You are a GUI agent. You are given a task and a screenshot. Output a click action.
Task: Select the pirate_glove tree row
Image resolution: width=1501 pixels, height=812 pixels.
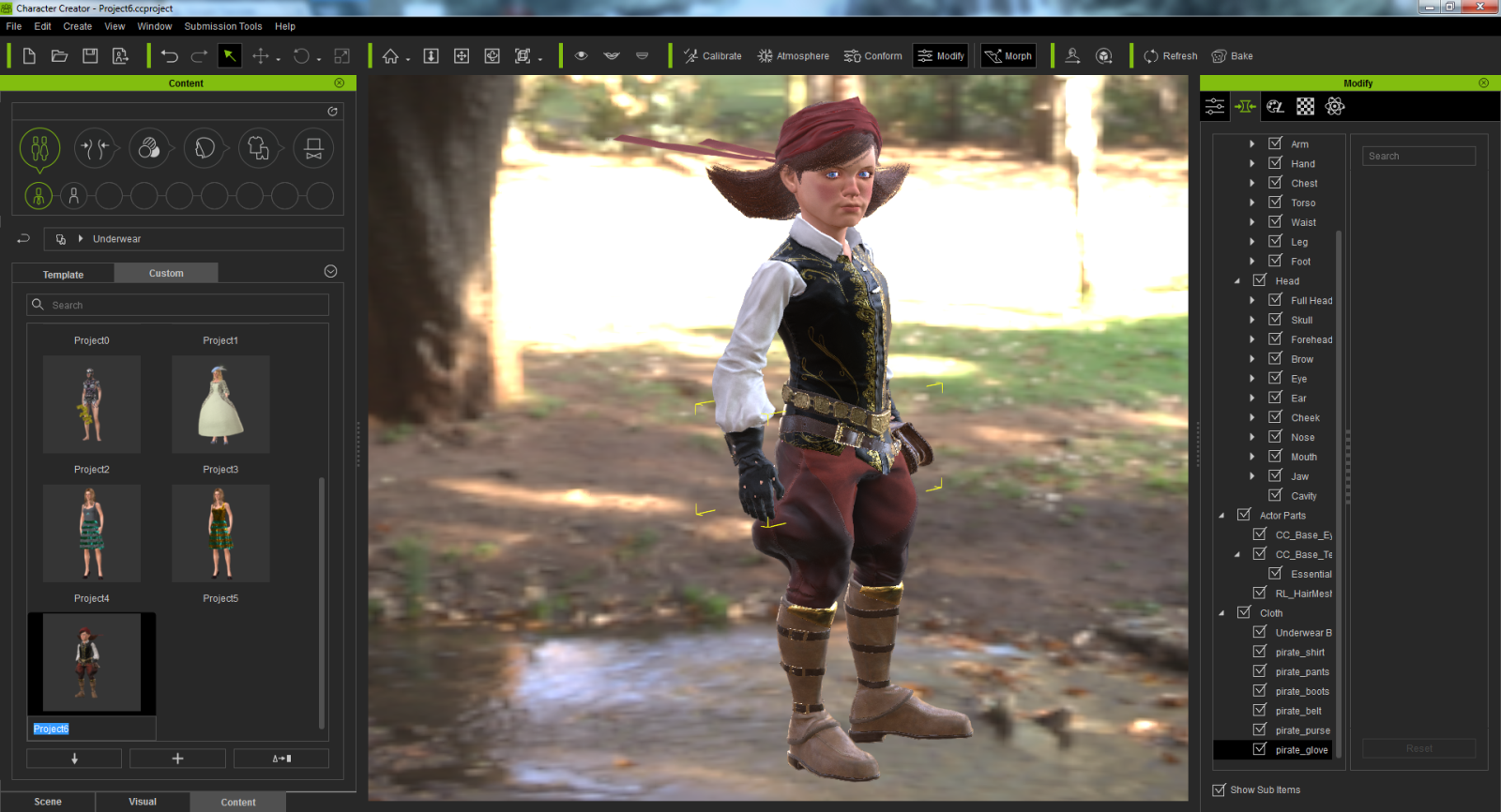1272,749
